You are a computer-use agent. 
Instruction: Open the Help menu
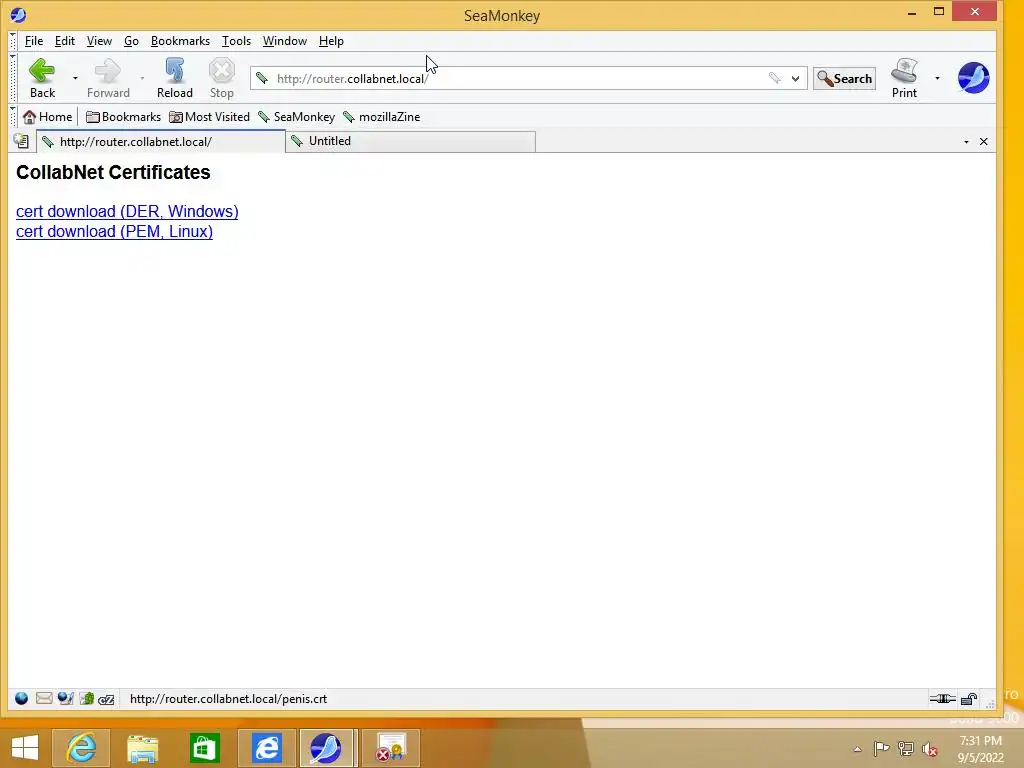(331, 40)
